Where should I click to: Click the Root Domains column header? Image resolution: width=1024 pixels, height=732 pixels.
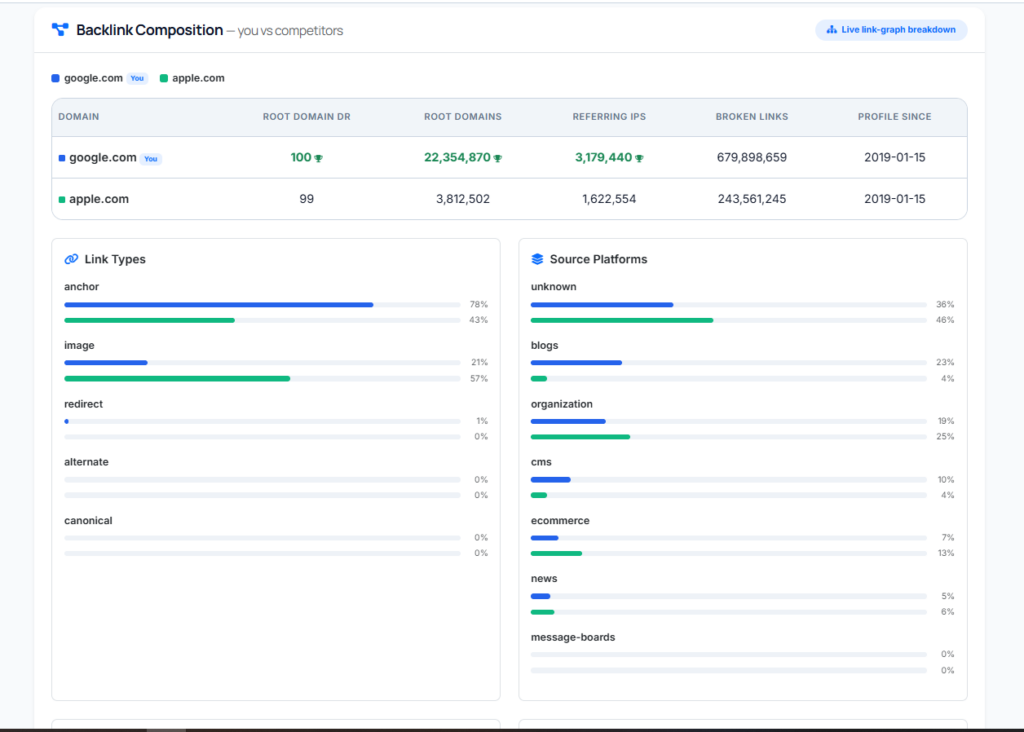point(462,117)
